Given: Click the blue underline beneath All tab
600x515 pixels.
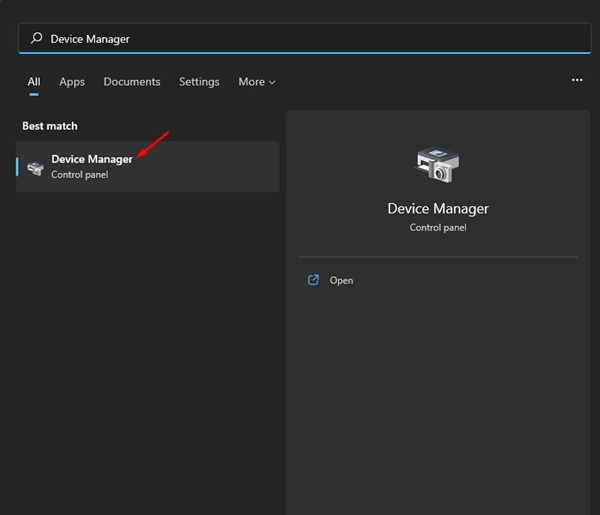Looking at the screenshot, I should tap(34, 95).
